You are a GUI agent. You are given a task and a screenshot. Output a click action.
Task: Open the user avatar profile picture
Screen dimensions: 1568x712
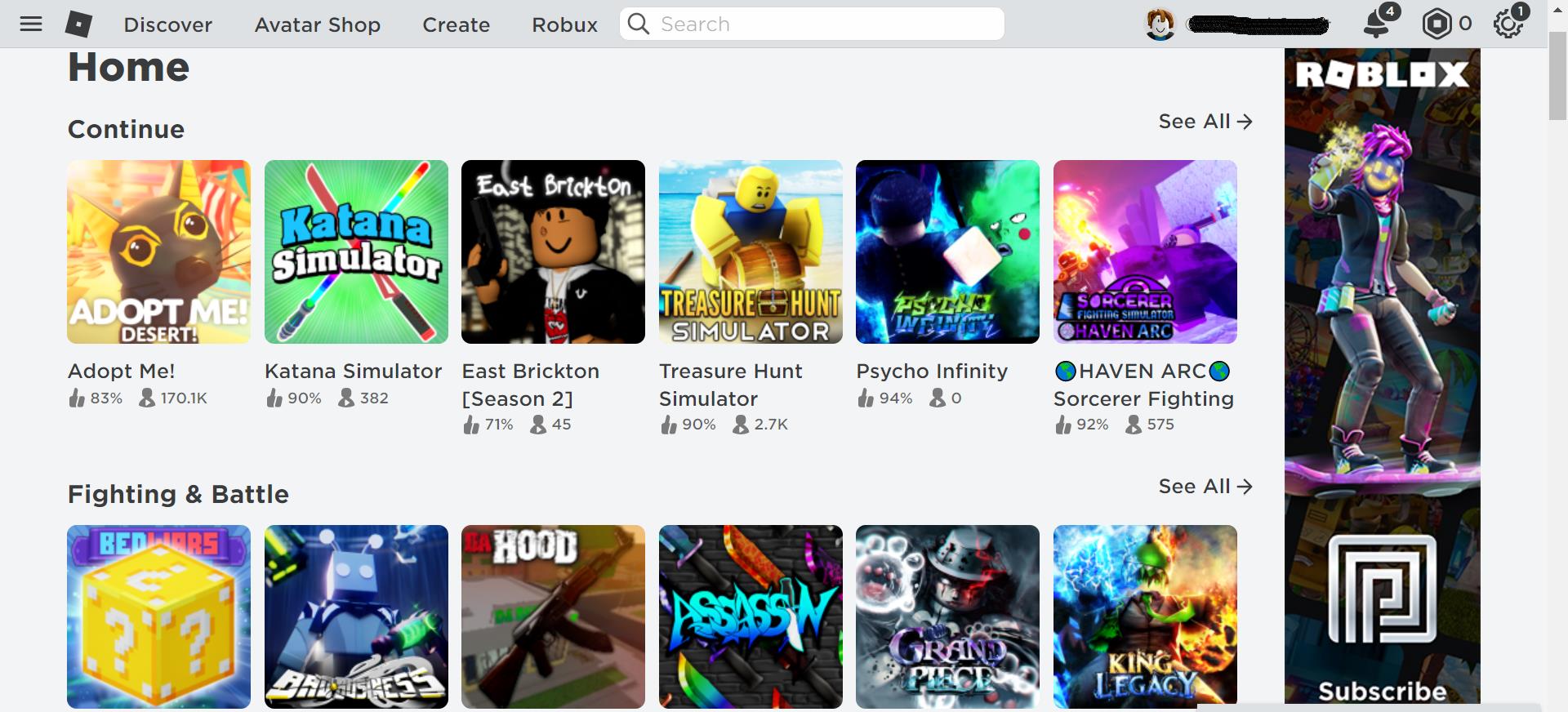(x=1160, y=24)
